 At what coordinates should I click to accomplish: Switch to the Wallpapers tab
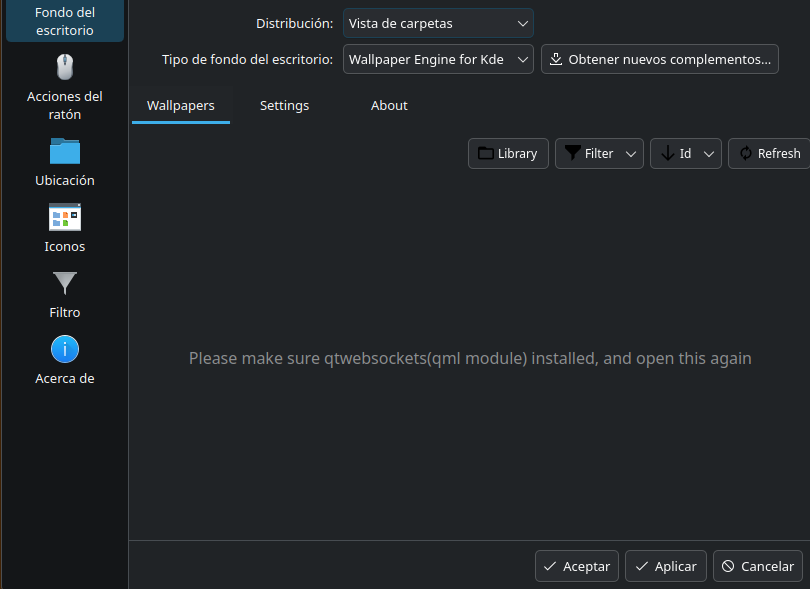[x=181, y=105]
